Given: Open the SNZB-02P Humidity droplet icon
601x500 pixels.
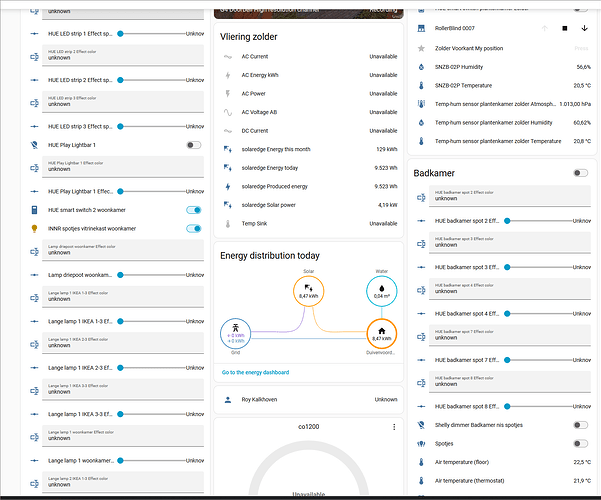Looking at the screenshot, I should [x=421, y=67].
